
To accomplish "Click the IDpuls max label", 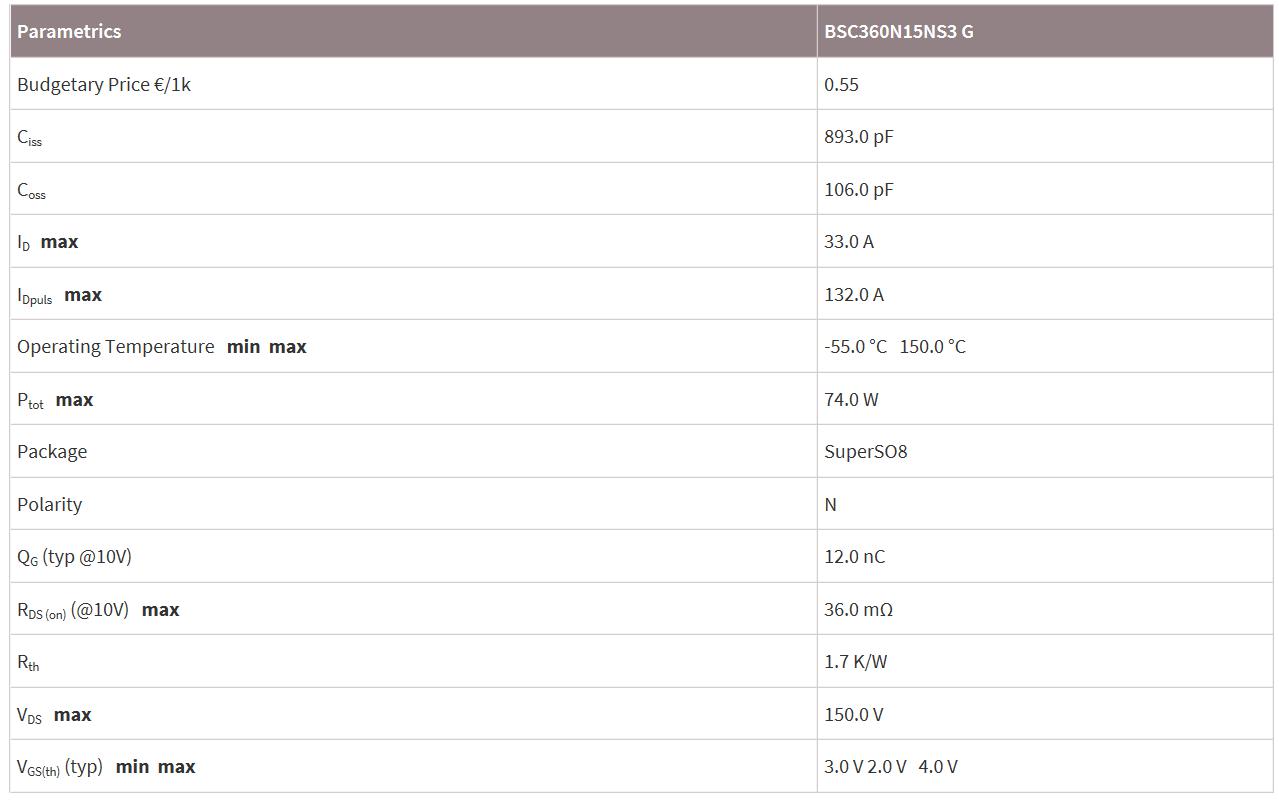I will tap(59, 295).
